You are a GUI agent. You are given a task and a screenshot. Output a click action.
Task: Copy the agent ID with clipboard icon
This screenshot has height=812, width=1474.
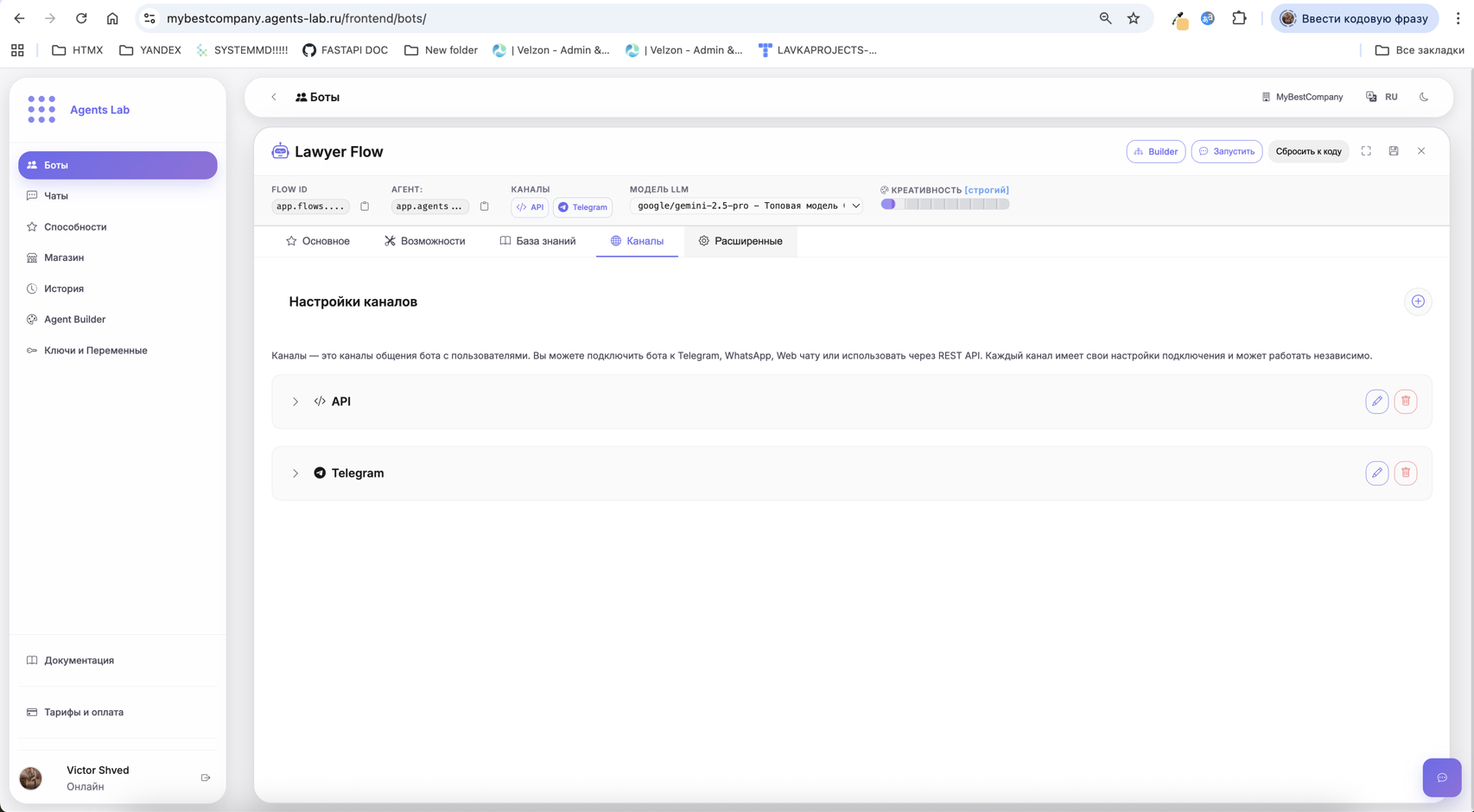[484, 206]
